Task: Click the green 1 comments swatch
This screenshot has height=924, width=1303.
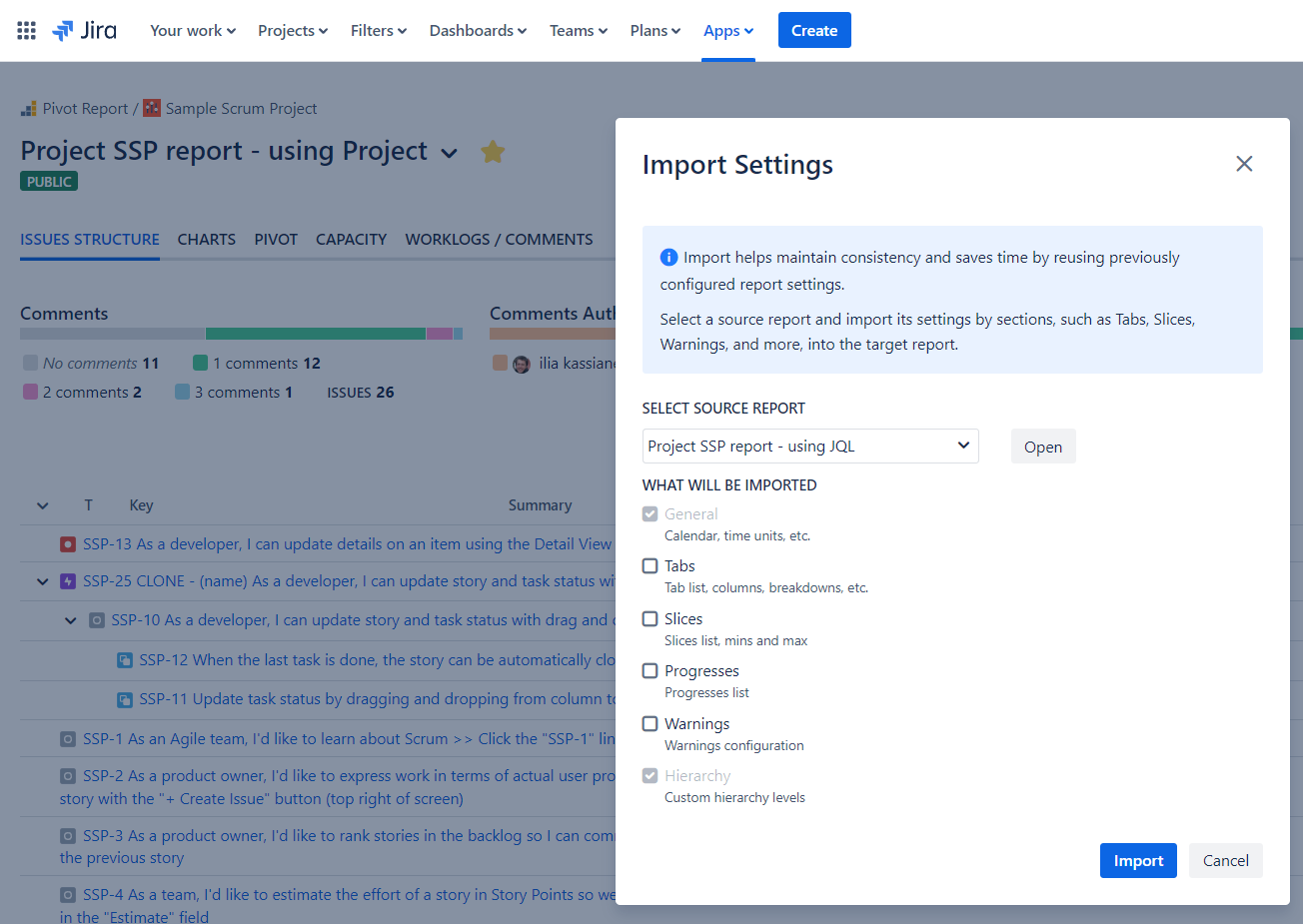Action: coord(200,364)
